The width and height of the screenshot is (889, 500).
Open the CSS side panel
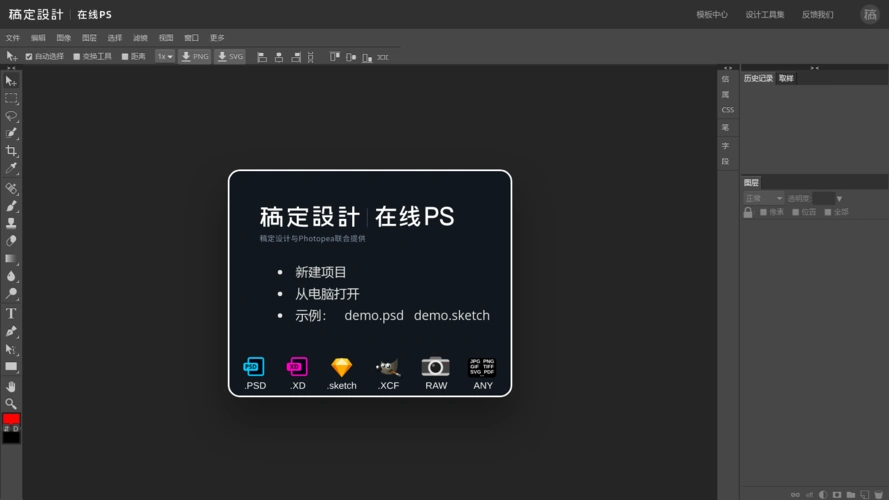(728, 110)
